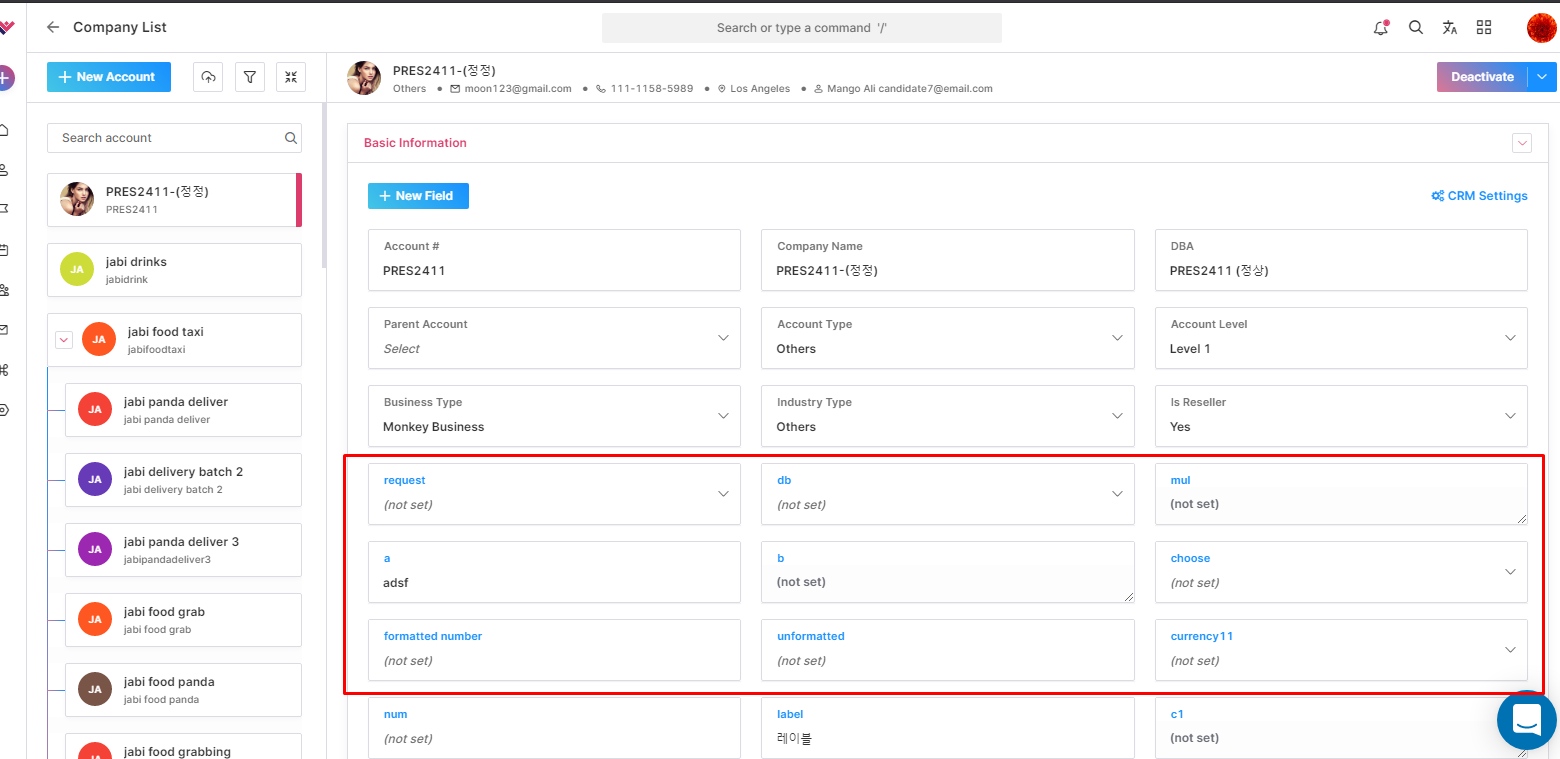Screen dimensions: 1560x759
Task: Click the jabi food panda brown avatar
Action: (x=95, y=689)
